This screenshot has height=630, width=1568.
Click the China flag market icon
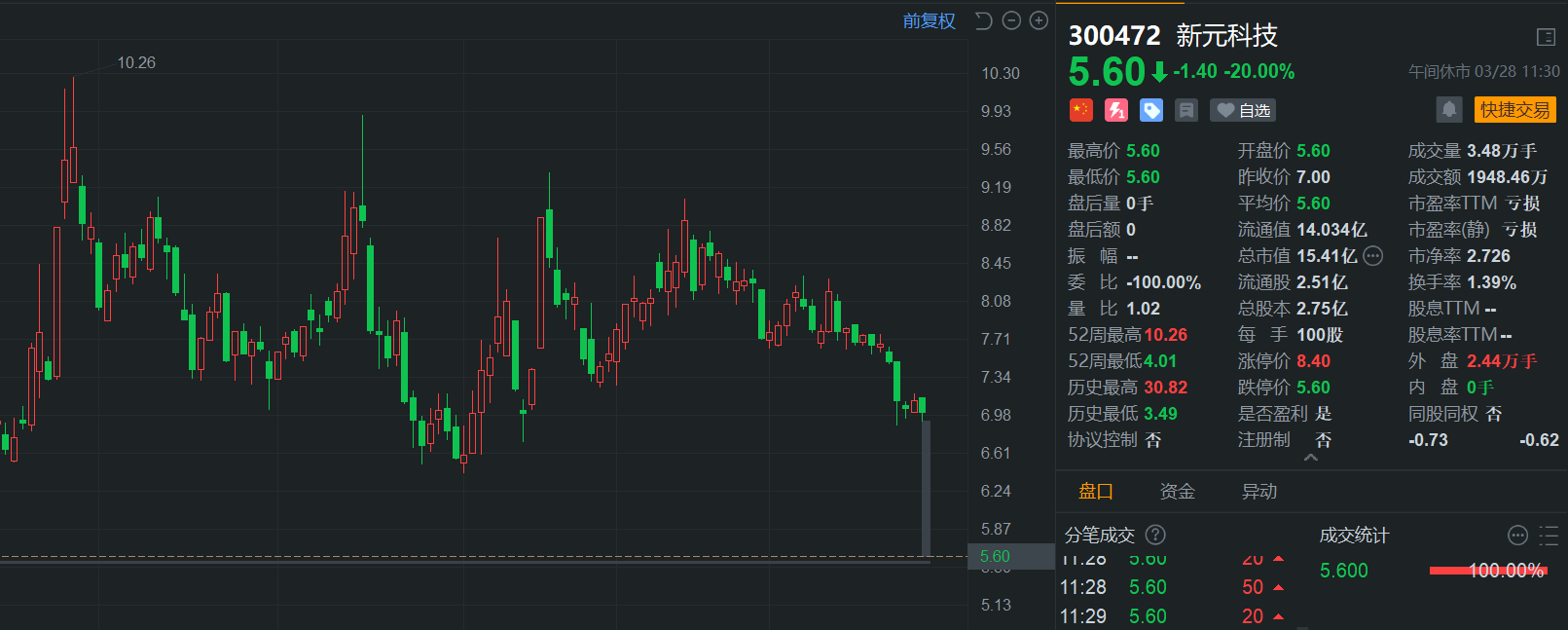1081,110
